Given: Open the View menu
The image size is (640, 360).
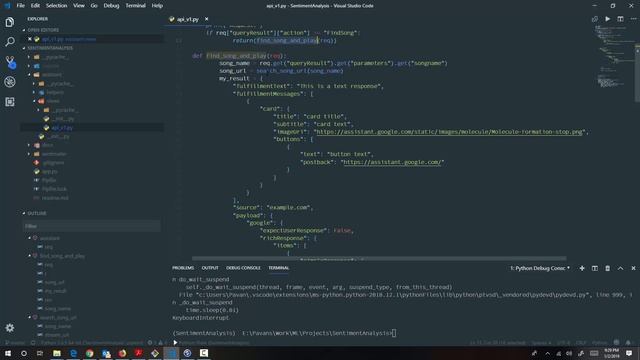Looking at the screenshot, I should click(x=79, y=6).
